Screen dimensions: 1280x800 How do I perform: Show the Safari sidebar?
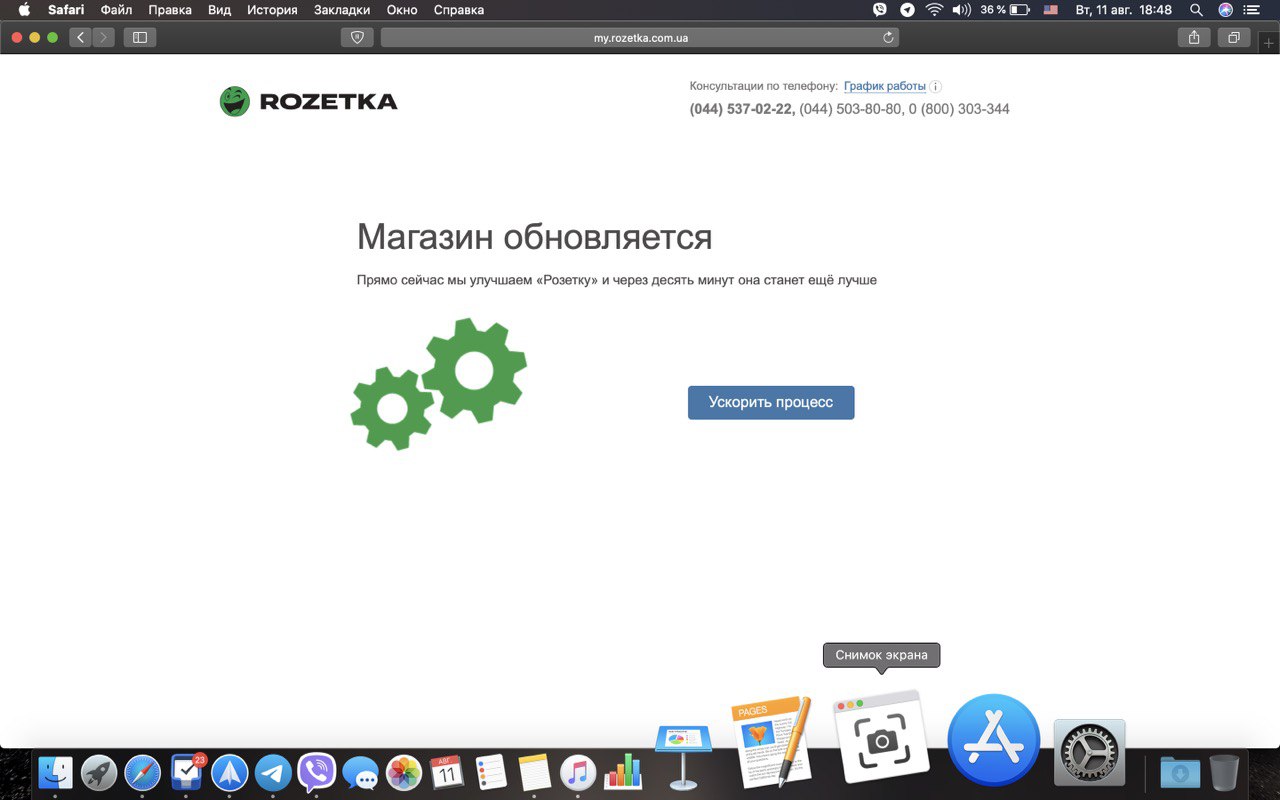pos(140,38)
